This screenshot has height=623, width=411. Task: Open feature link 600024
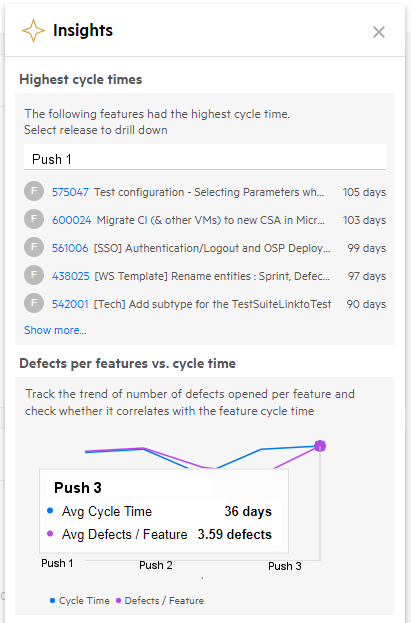[72, 220]
